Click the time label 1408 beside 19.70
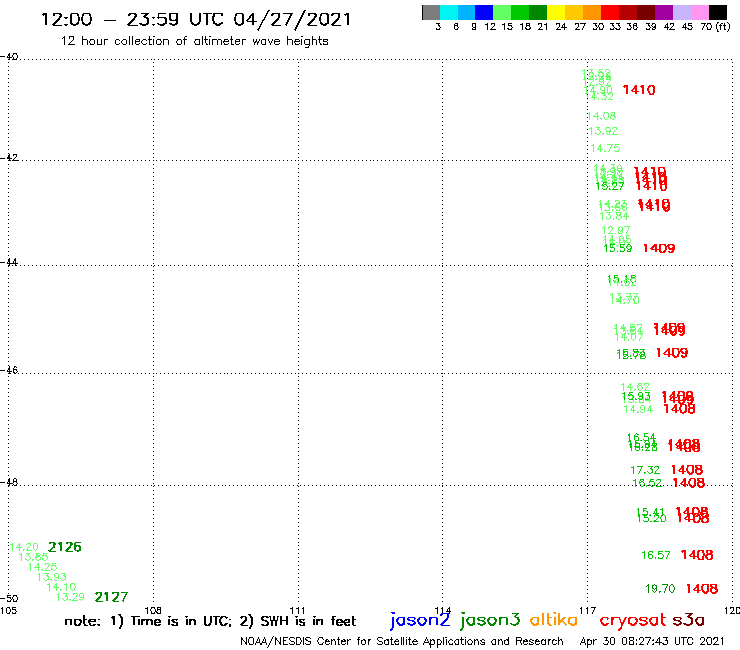740x650 pixels. pos(702,589)
